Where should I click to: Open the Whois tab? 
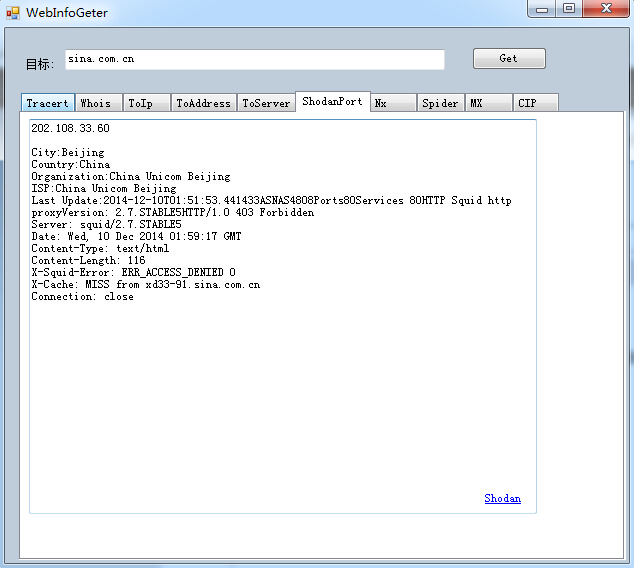pyautogui.click(x=99, y=103)
